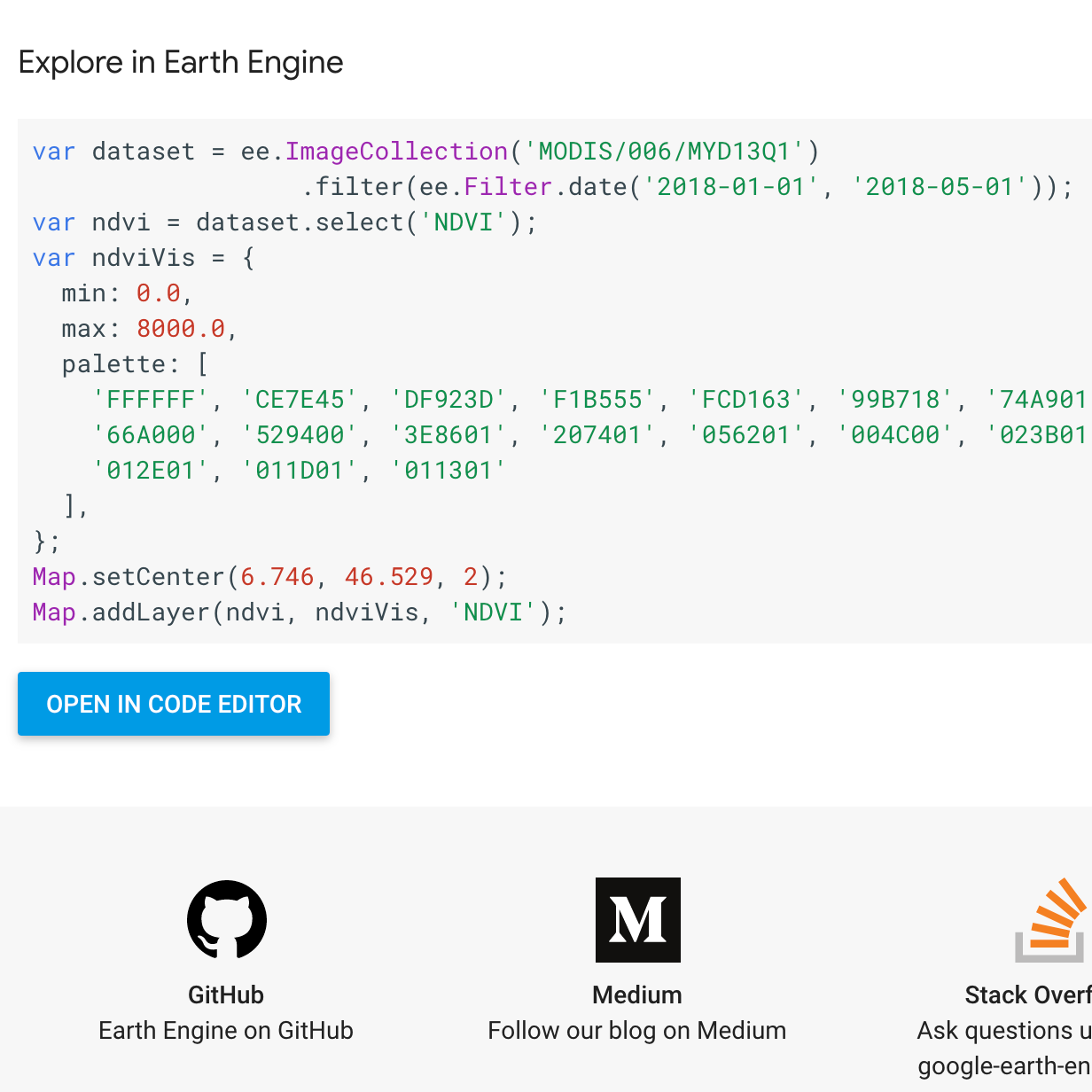The width and height of the screenshot is (1092, 1092).
Task: Click the Map.setCenter code line
Action: [270, 577]
